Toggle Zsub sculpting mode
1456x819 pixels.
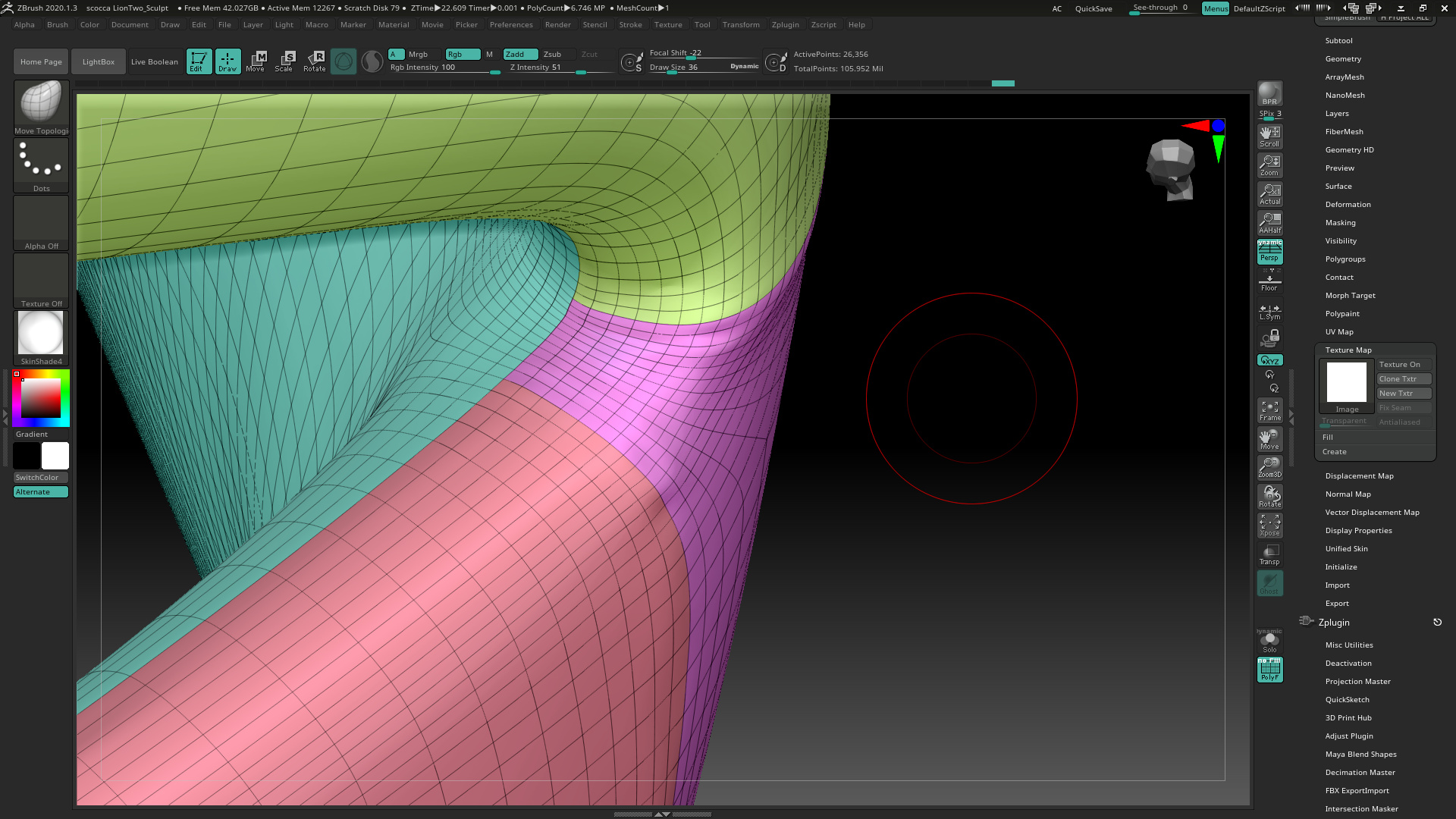(552, 54)
